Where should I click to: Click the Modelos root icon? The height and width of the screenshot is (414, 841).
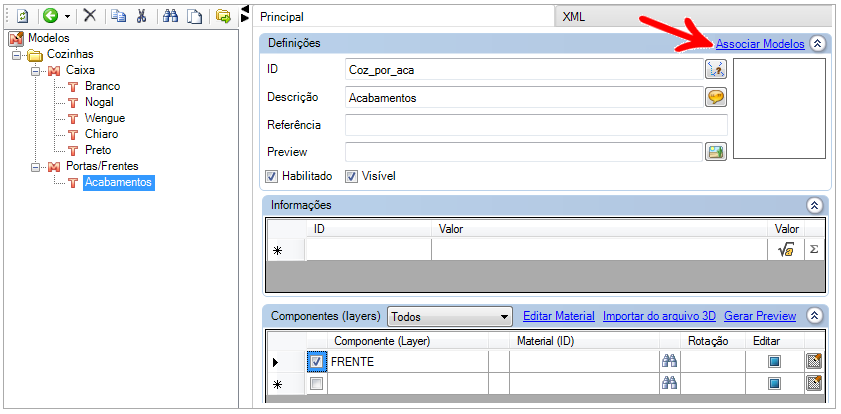coord(17,39)
